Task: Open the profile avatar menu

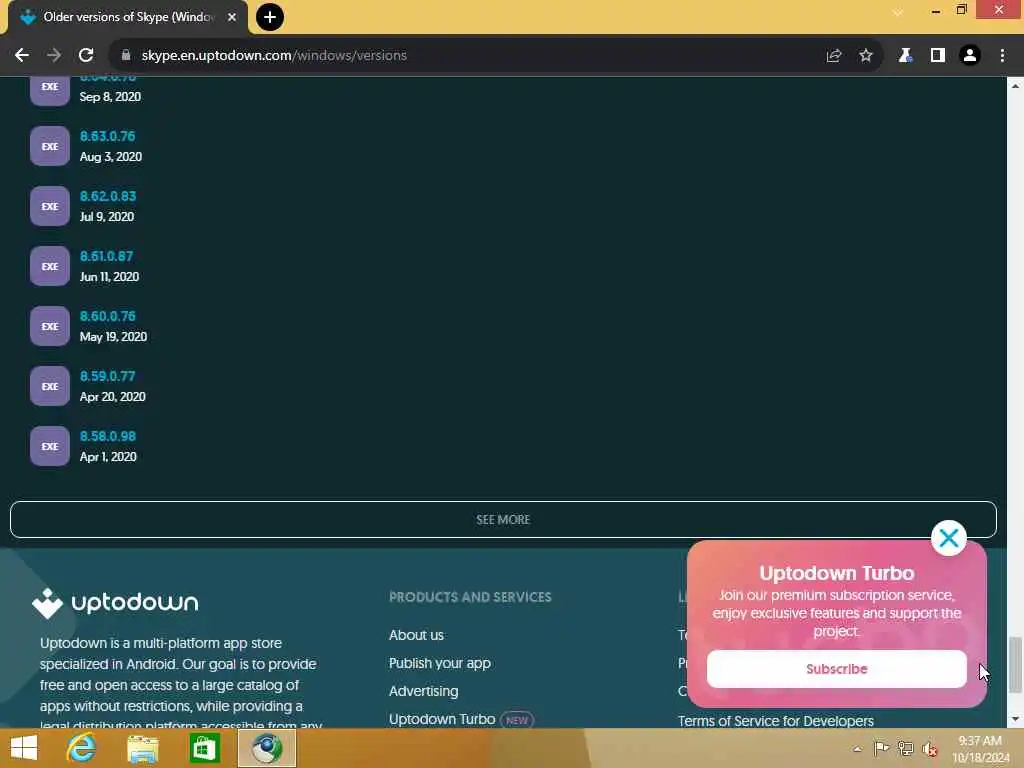Action: tap(970, 56)
